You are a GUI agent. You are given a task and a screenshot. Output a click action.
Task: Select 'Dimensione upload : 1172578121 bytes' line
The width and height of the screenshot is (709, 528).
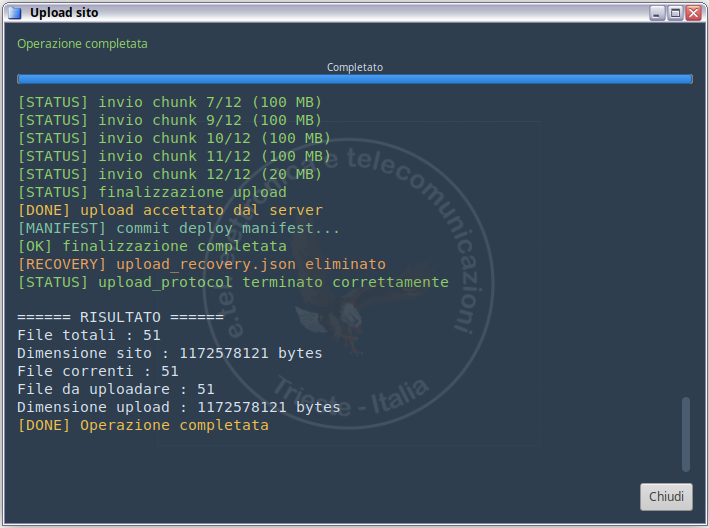pyautogui.click(x=179, y=408)
